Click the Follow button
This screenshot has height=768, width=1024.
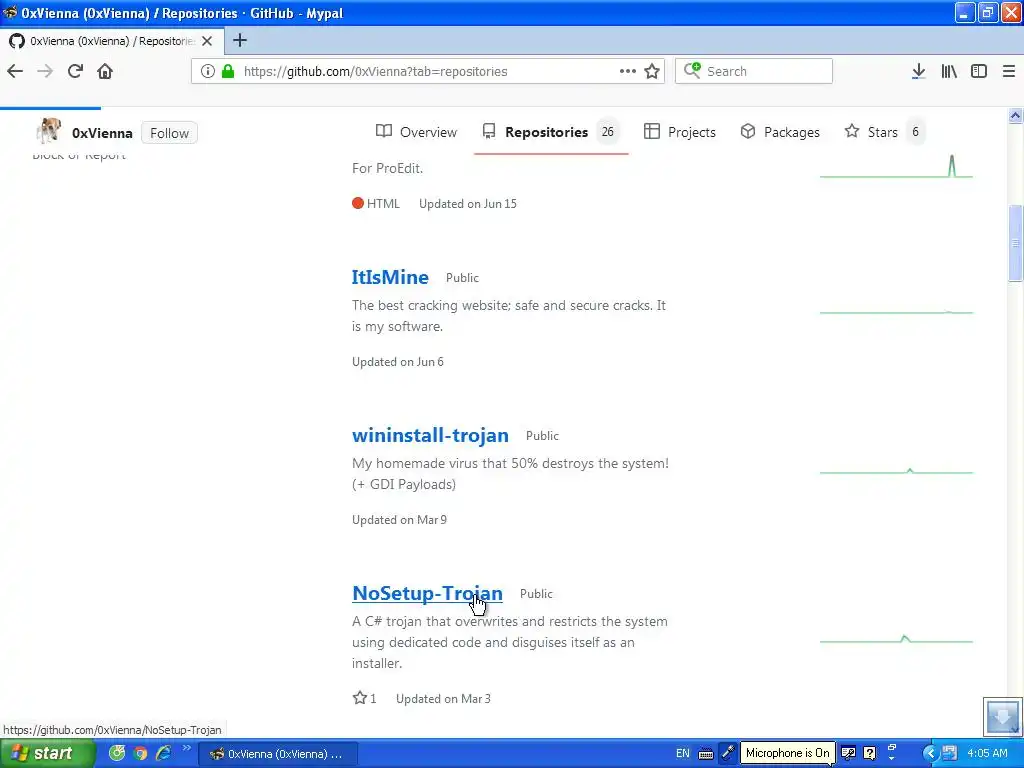pos(169,133)
